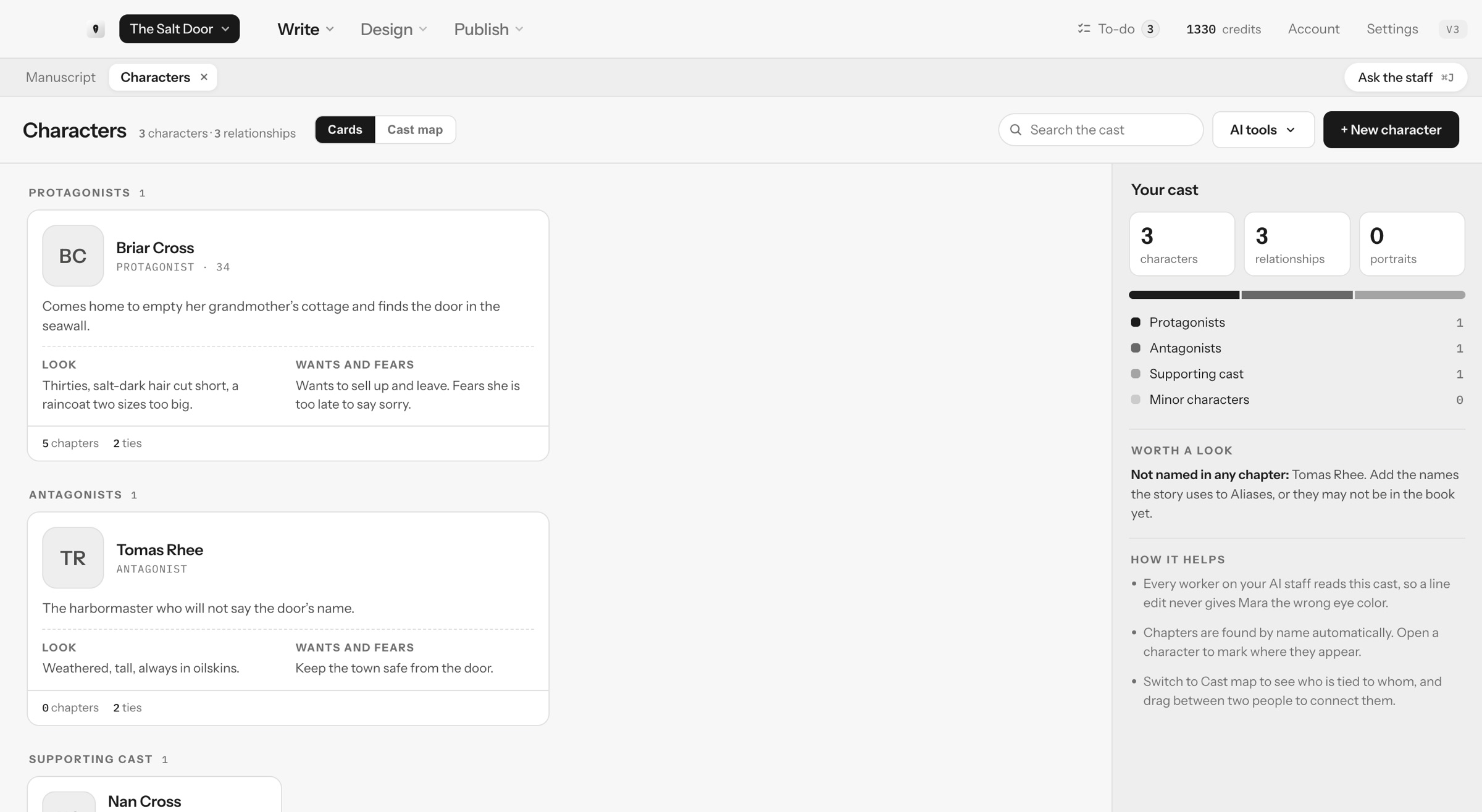Switch to Cast map view
1482x812 pixels.
click(415, 130)
